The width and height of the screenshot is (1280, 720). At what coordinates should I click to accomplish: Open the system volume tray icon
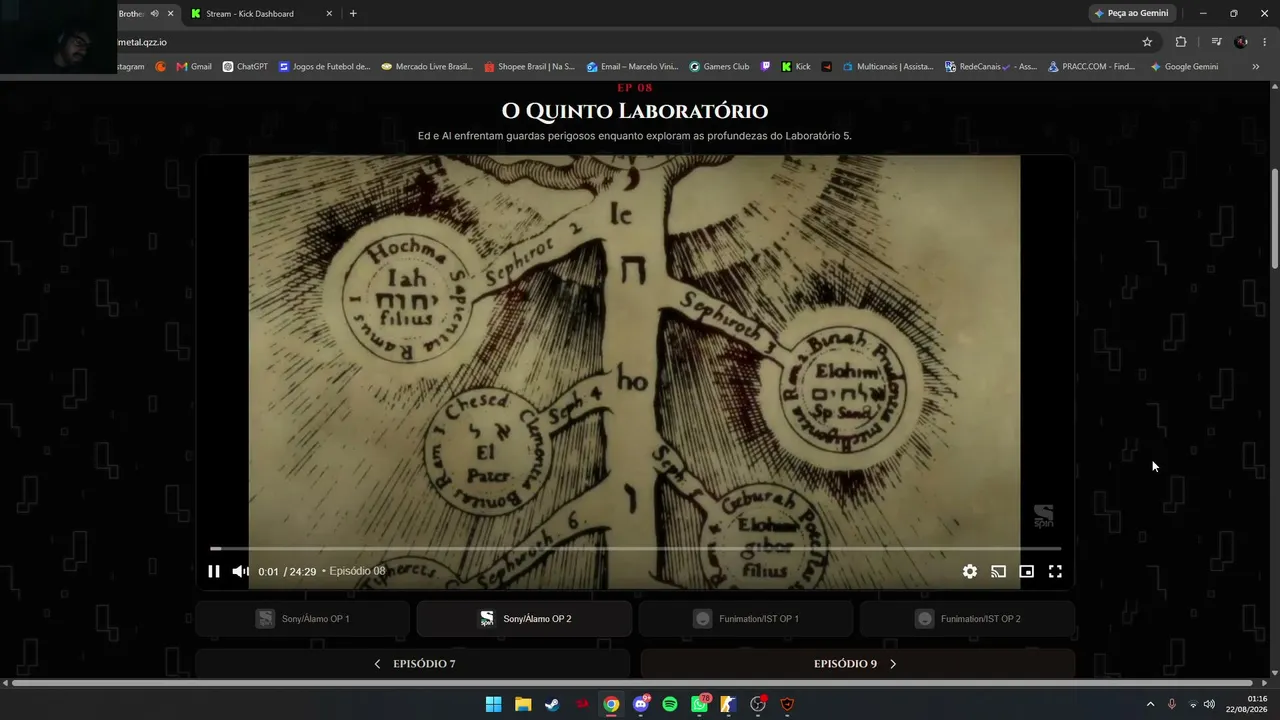(1209, 704)
